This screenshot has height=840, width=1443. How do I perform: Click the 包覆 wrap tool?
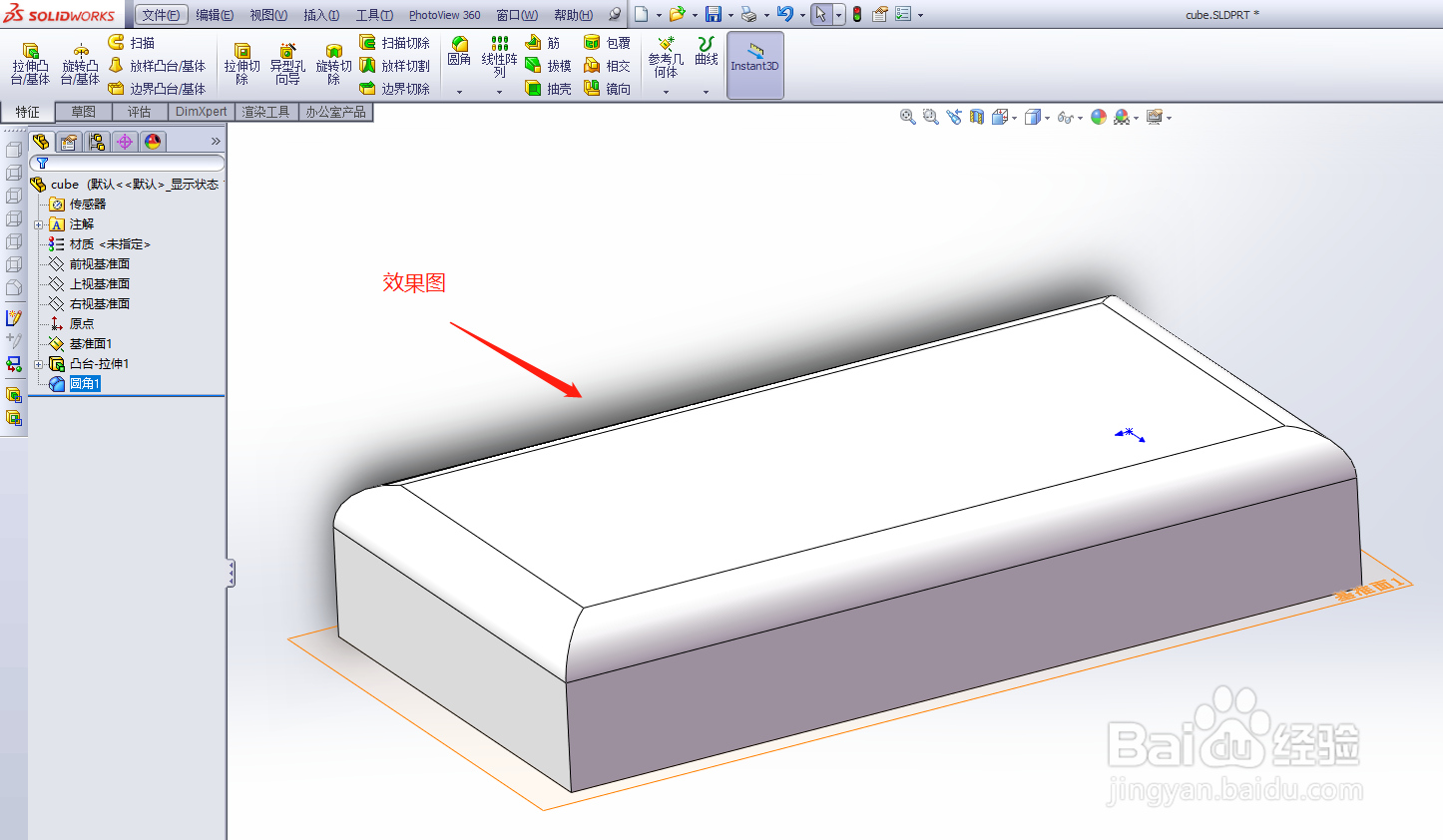[x=607, y=43]
